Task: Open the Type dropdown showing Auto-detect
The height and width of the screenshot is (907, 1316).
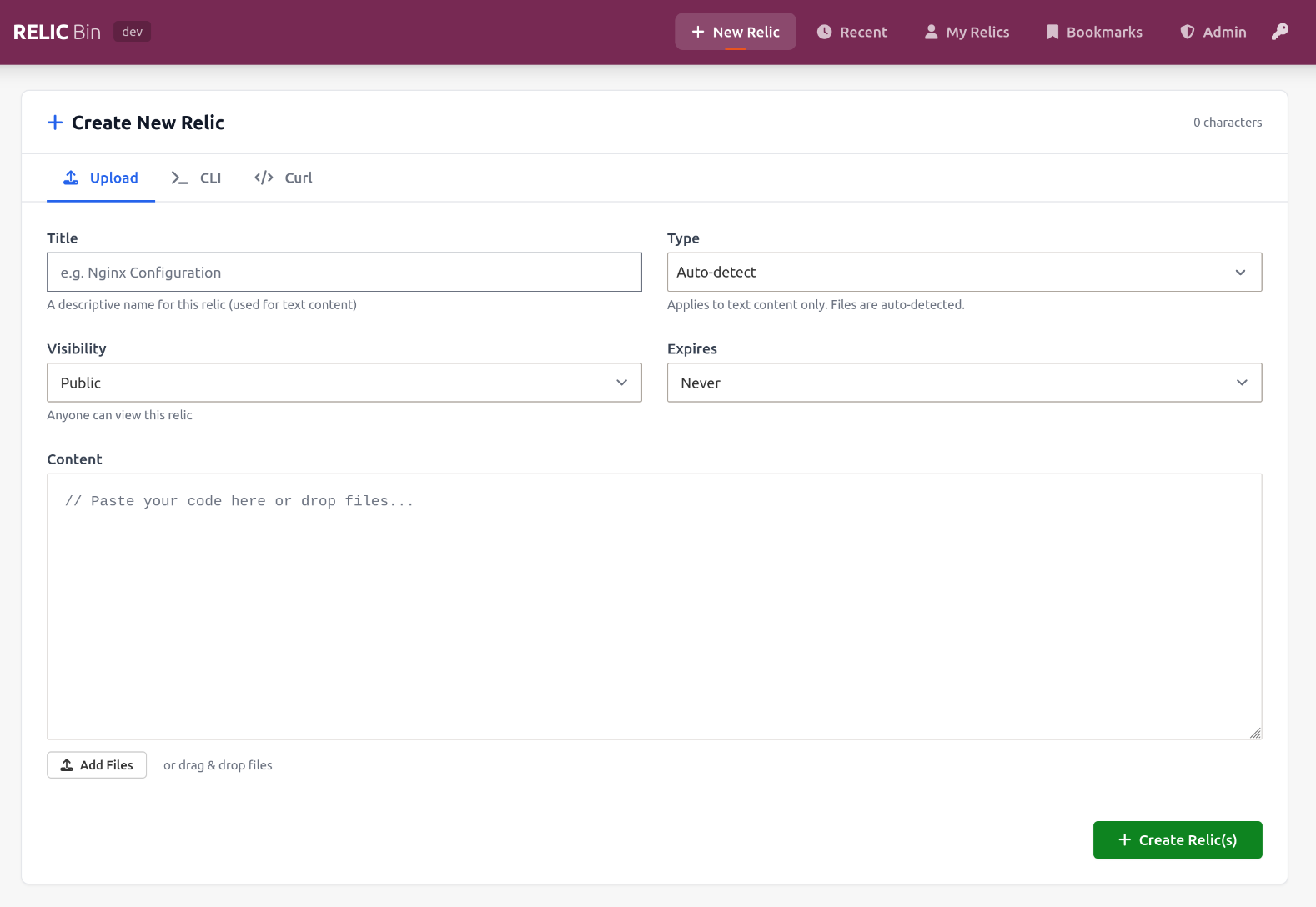Action: tap(964, 273)
